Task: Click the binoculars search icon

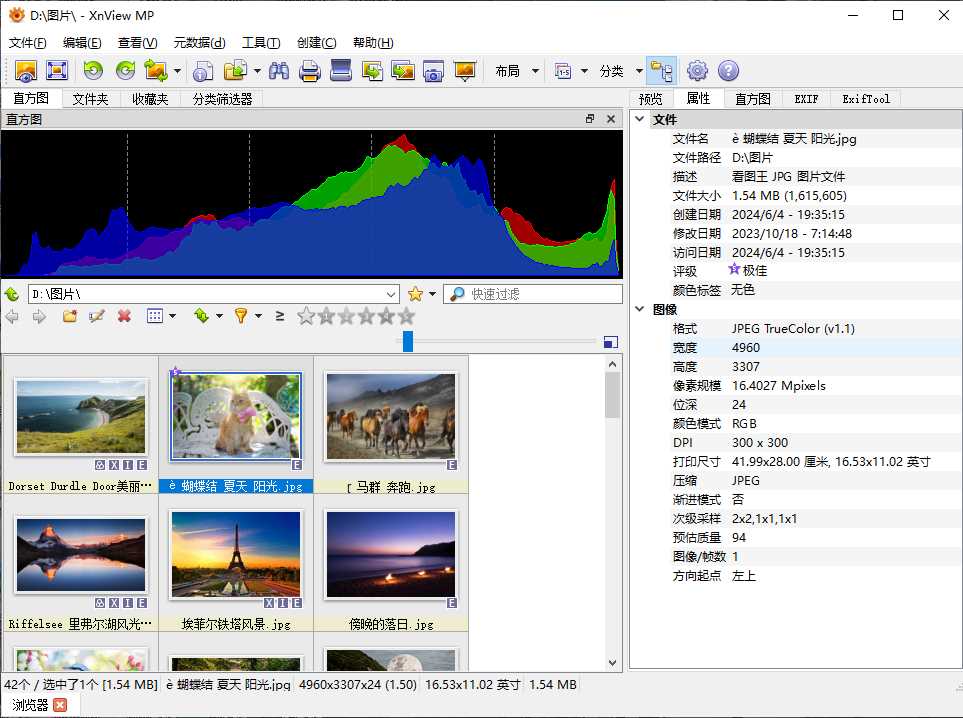Action: [279, 71]
